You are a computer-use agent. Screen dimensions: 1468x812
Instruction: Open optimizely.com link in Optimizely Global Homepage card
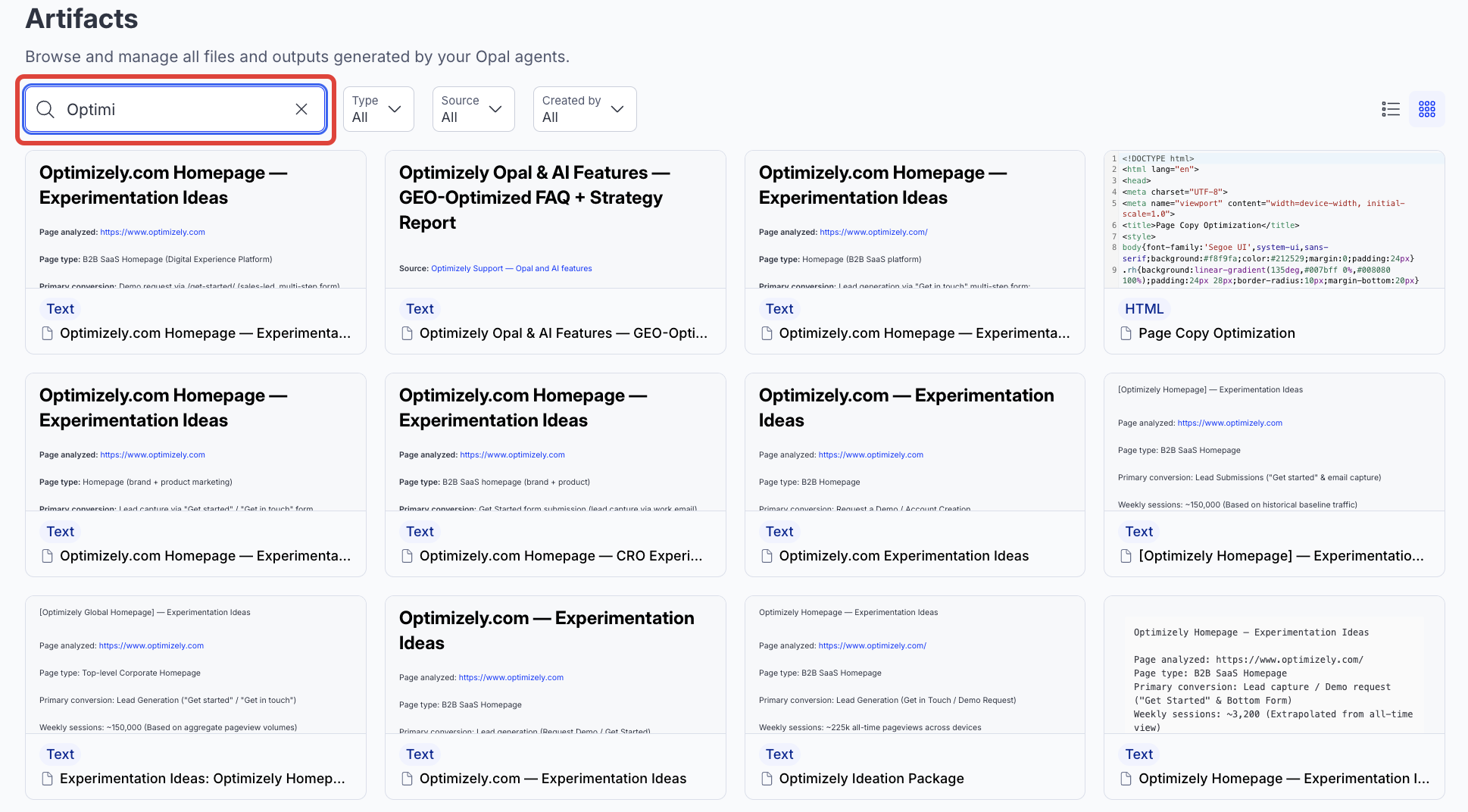pos(151,645)
